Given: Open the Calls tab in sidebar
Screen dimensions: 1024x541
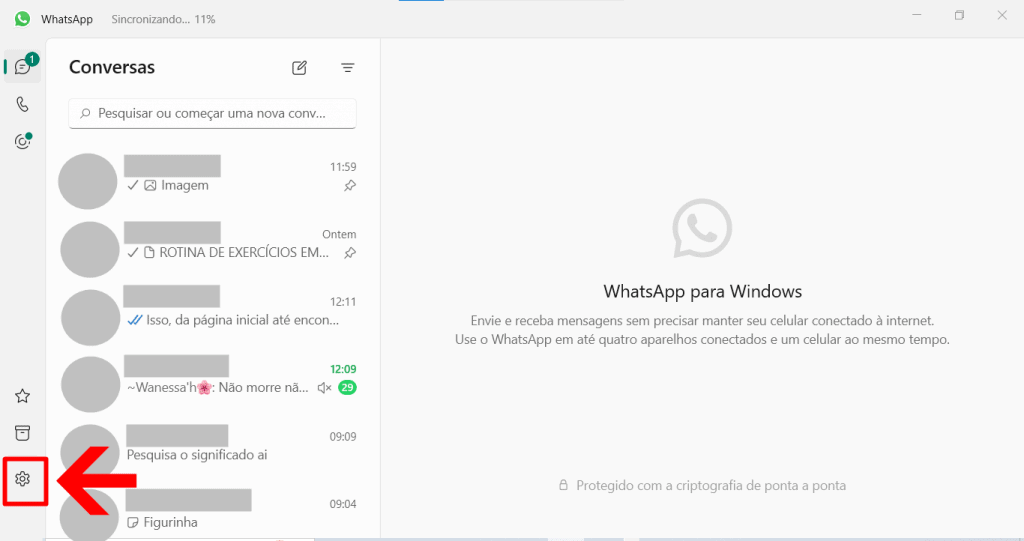Looking at the screenshot, I should click(23, 104).
